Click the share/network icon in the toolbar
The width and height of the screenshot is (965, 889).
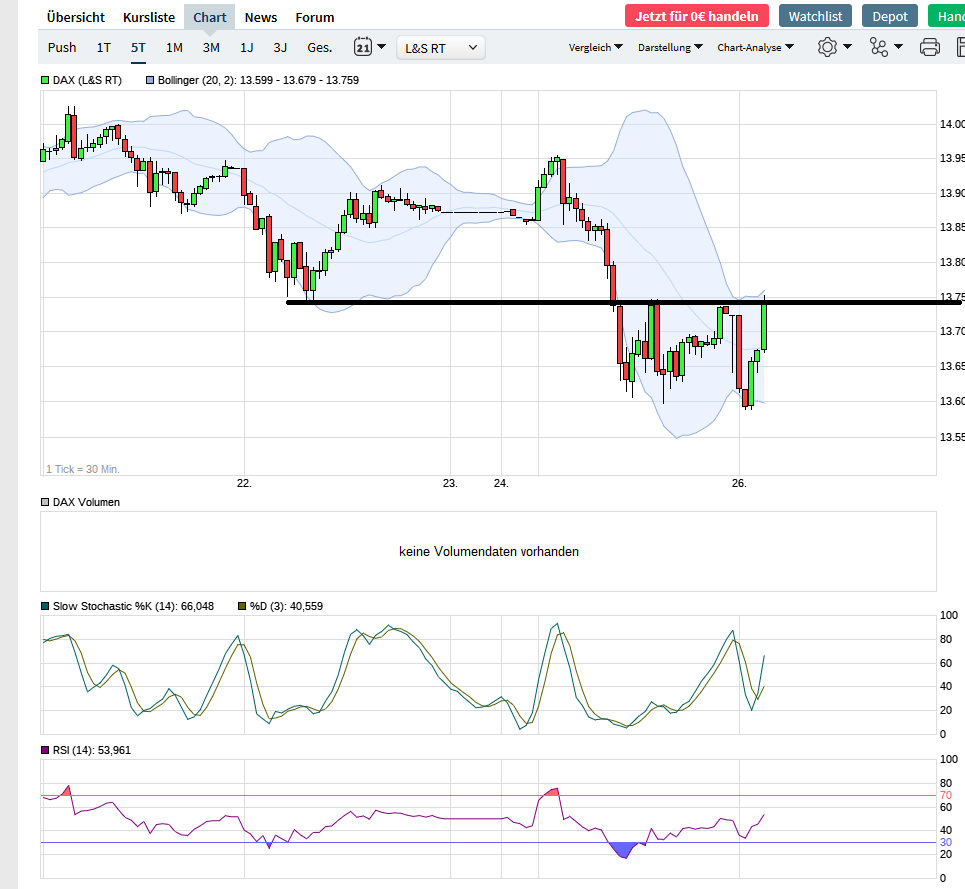pos(879,46)
